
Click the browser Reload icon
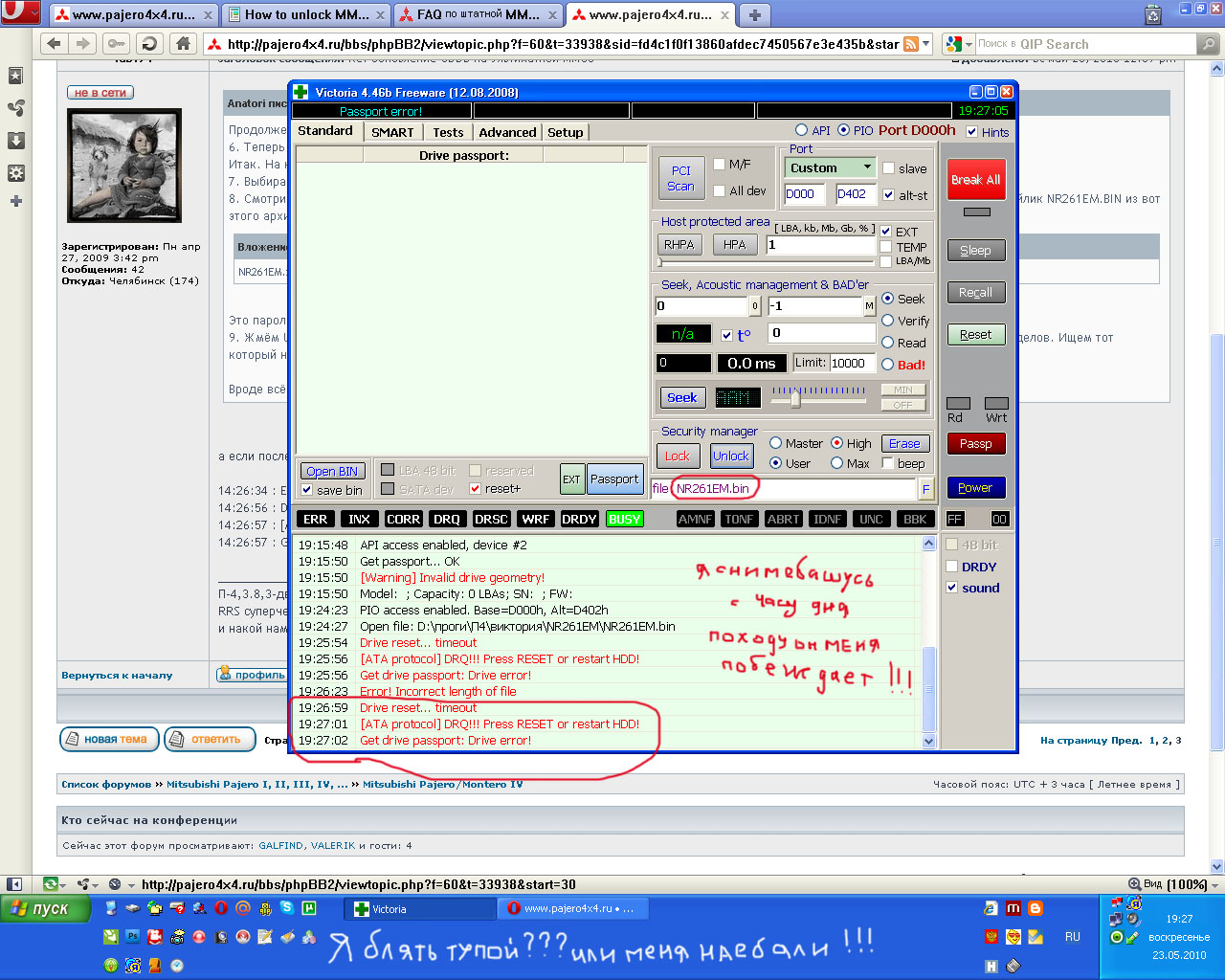148,43
